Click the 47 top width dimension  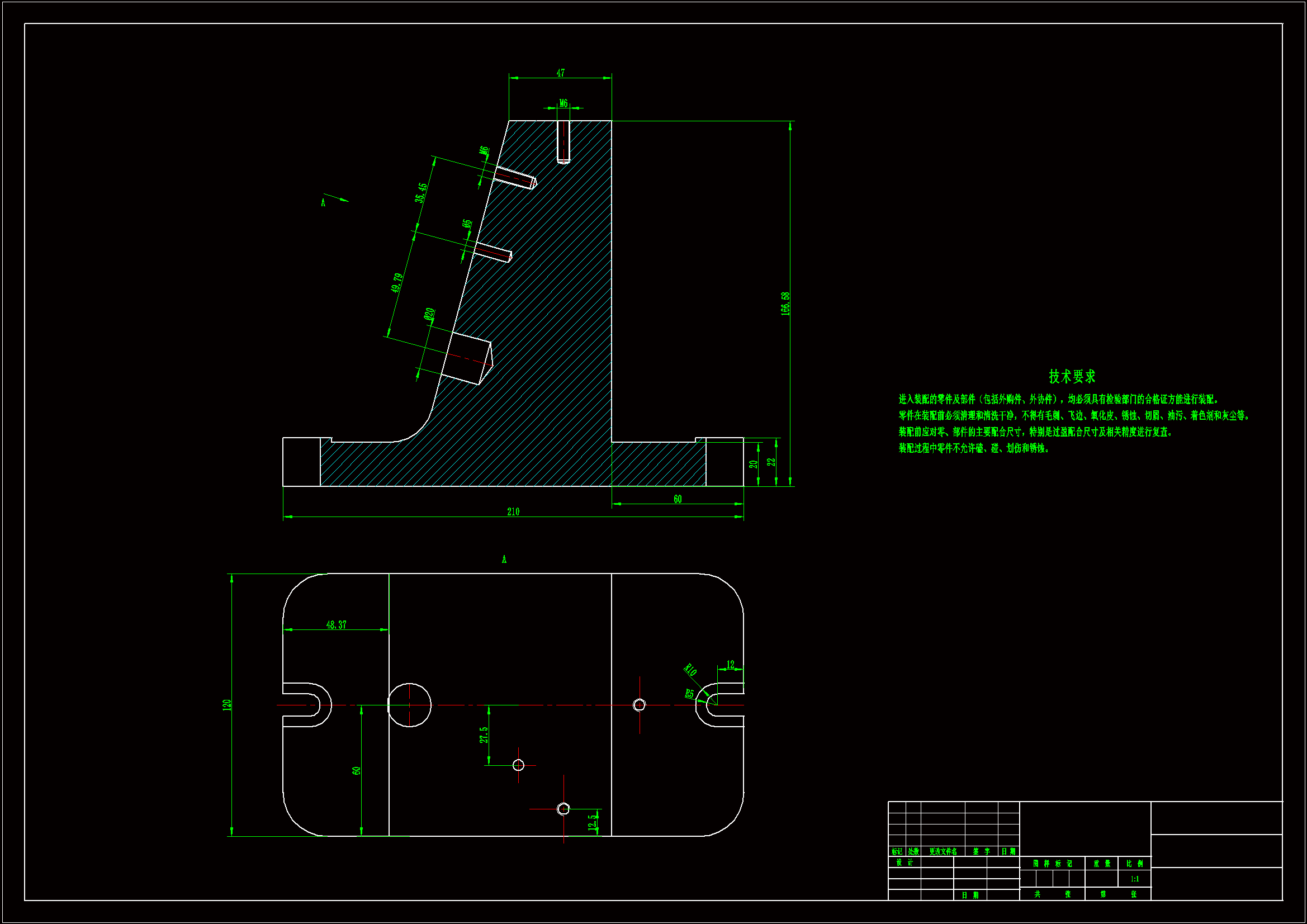(x=560, y=73)
